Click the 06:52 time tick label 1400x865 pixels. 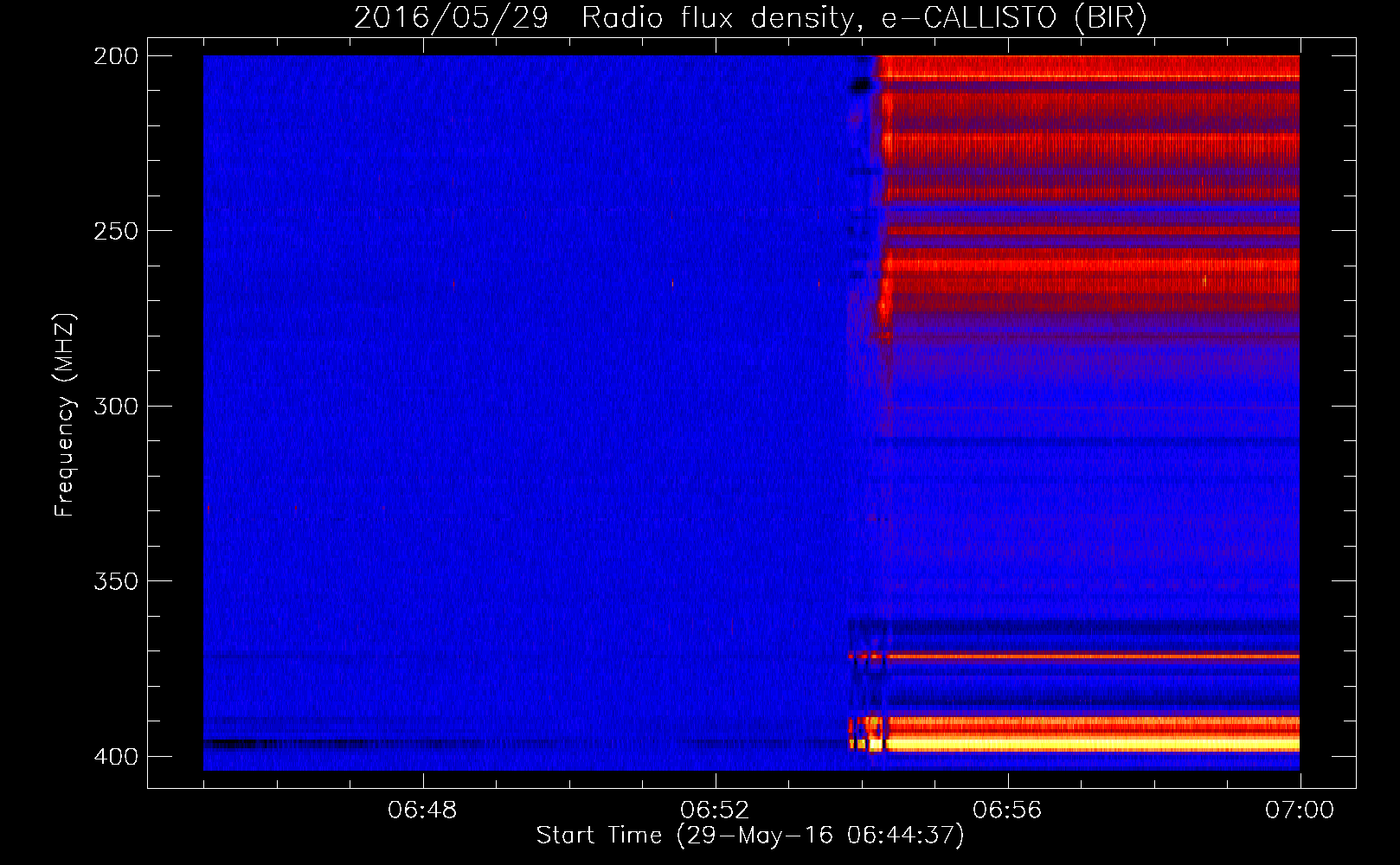pyautogui.click(x=715, y=811)
